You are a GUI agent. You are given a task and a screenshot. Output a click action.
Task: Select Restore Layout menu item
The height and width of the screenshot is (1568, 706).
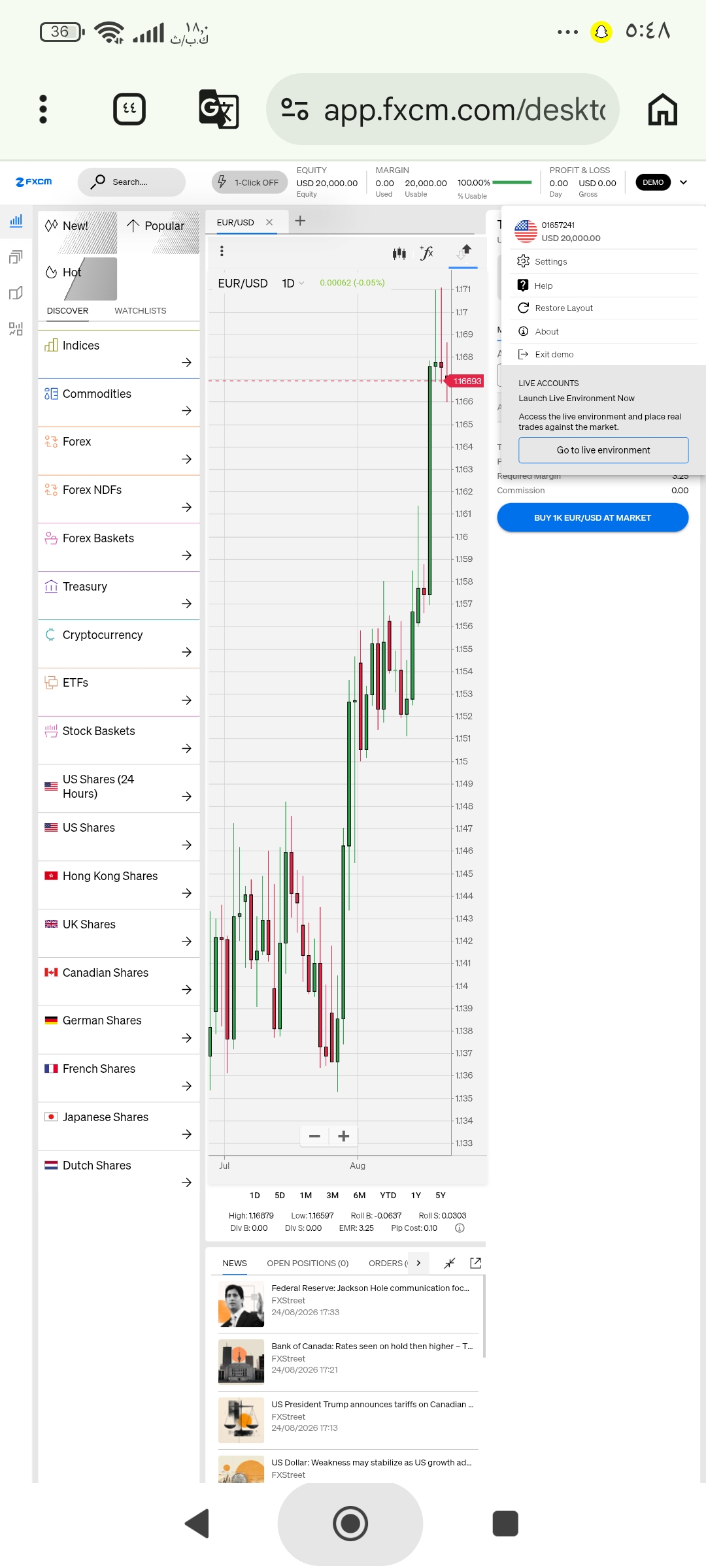pyautogui.click(x=603, y=308)
